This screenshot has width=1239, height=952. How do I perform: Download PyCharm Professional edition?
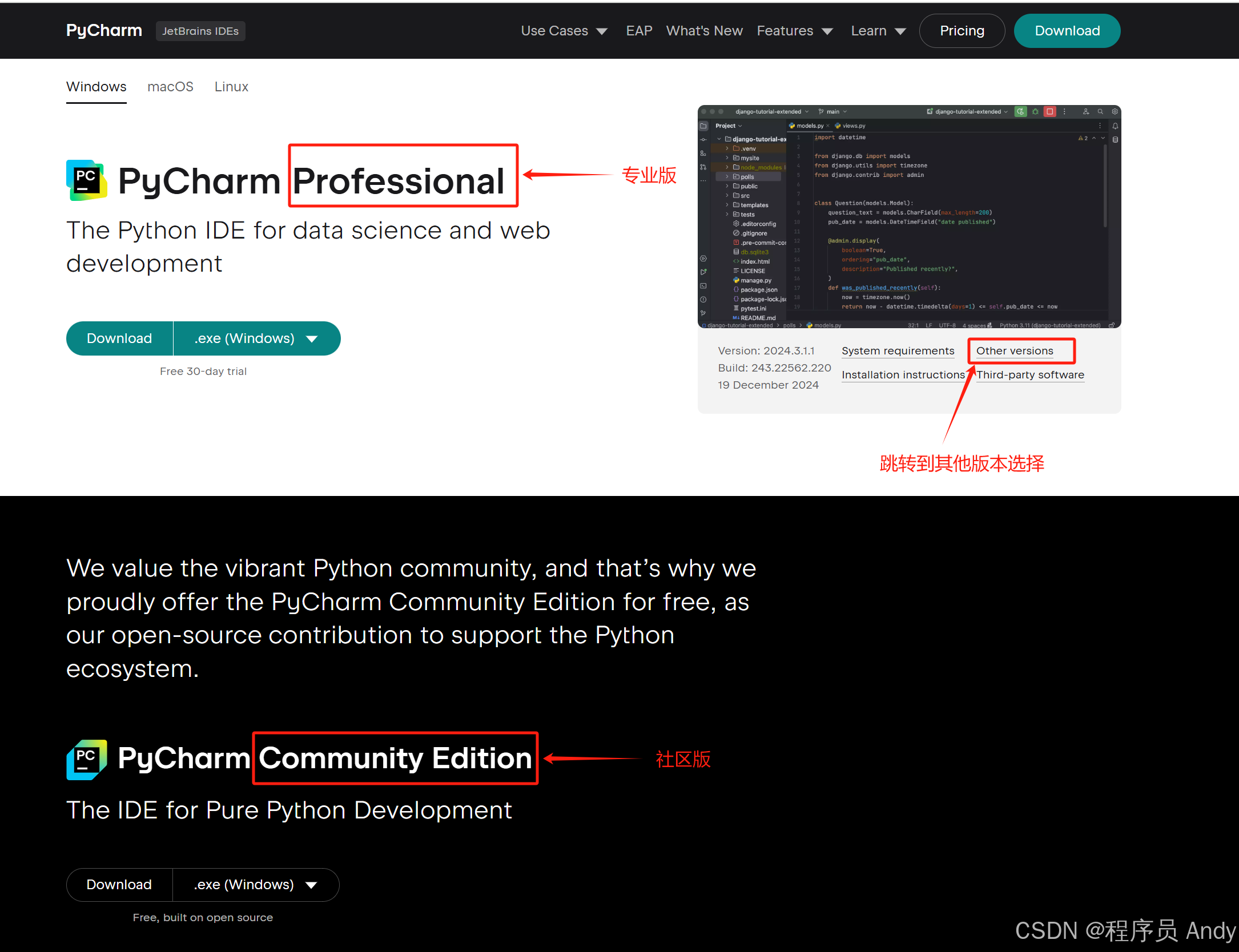click(x=119, y=338)
